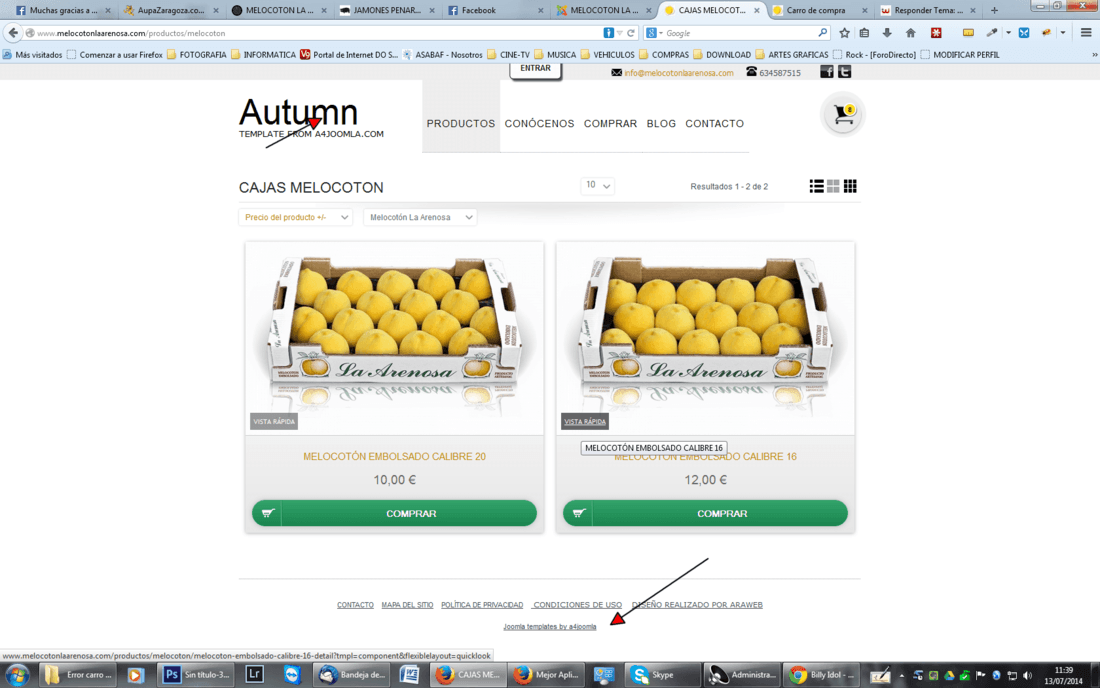Switch to the Carro de compra tab

[x=818, y=11]
